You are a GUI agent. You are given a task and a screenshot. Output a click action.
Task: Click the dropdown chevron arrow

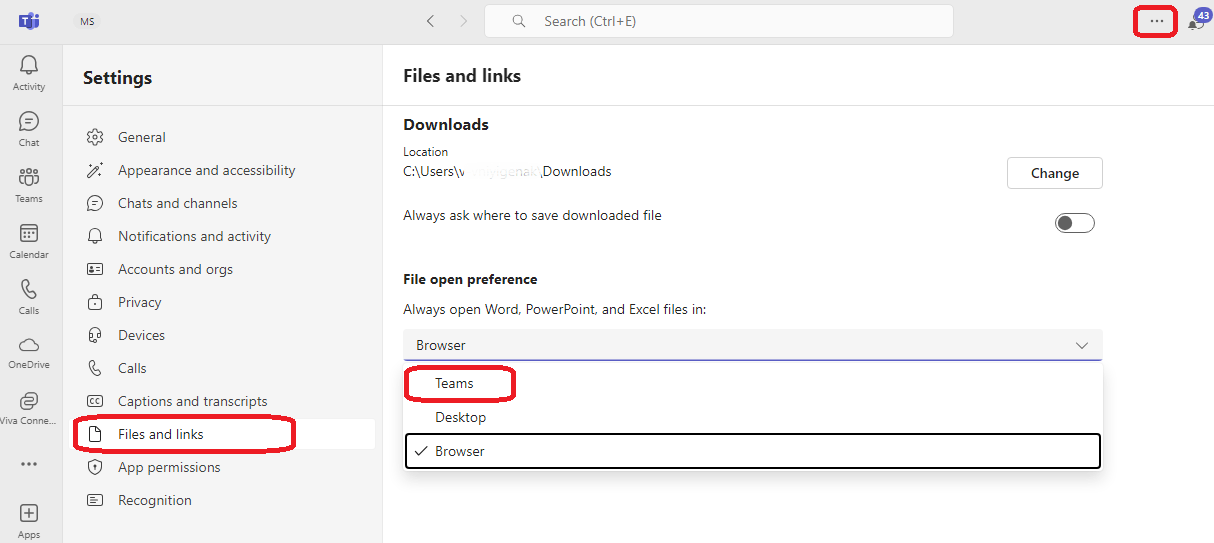(x=1082, y=345)
